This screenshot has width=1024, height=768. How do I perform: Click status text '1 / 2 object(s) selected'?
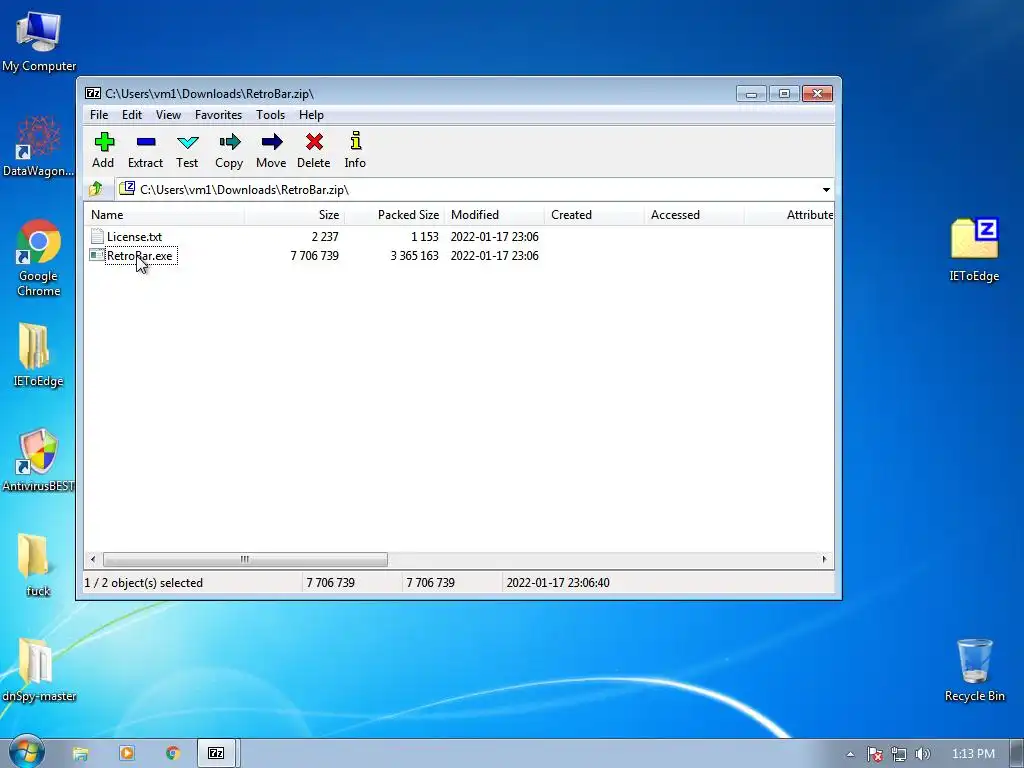[x=144, y=583]
